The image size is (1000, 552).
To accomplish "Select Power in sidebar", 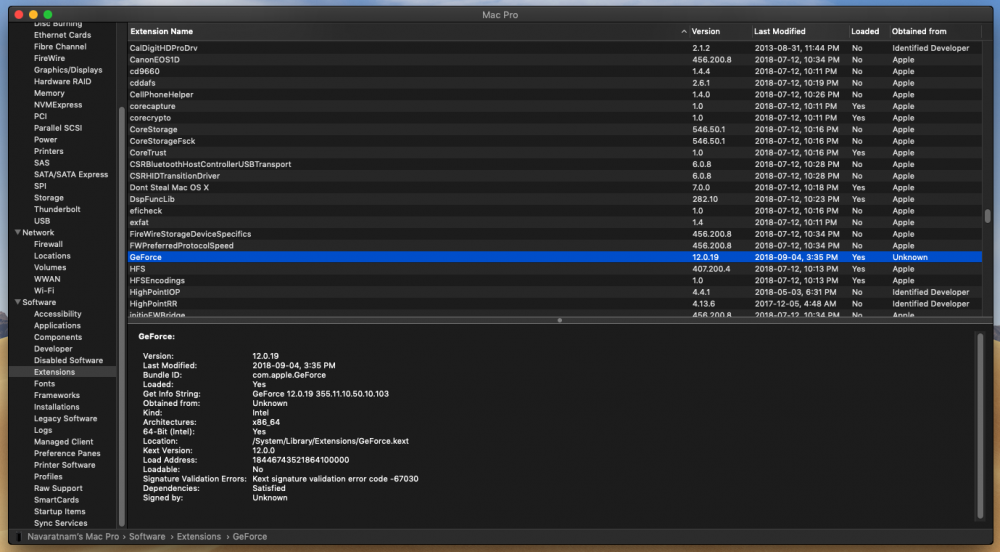I will tap(45, 140).
